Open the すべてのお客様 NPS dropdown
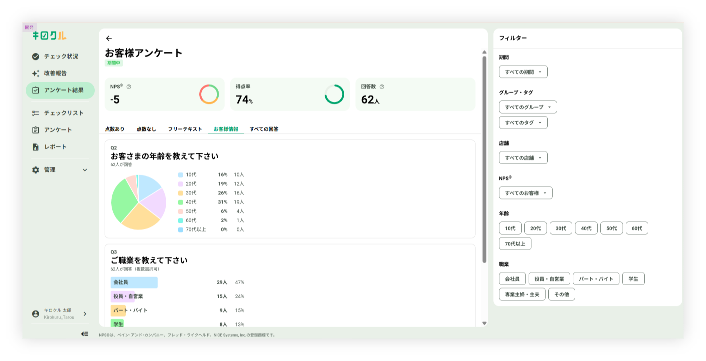 click(525, 193)
